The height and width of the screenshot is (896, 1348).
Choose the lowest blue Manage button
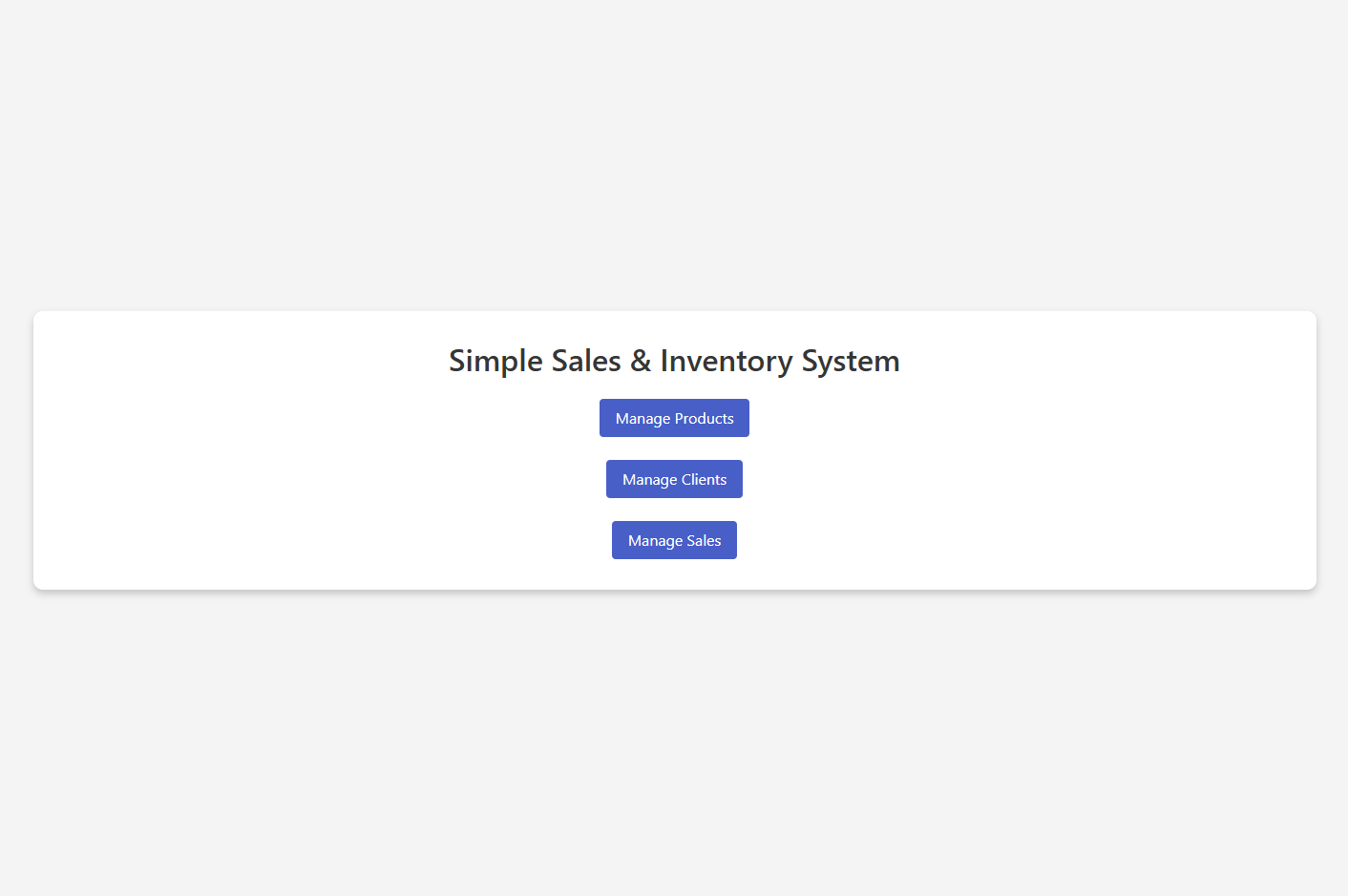[674, 540]
